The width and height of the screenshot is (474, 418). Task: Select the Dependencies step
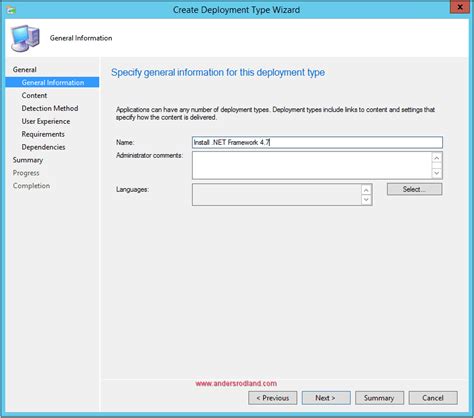(x=43, y=147)
